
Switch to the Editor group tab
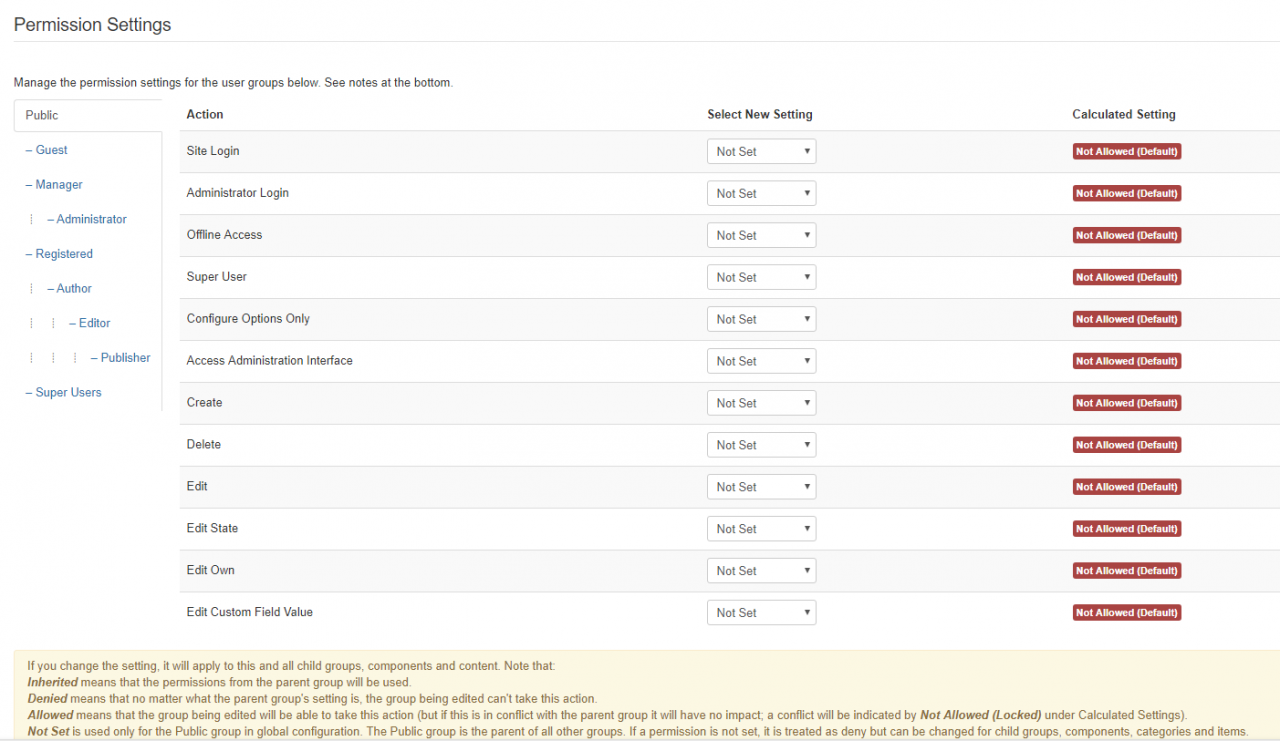(x=94, y=323)
